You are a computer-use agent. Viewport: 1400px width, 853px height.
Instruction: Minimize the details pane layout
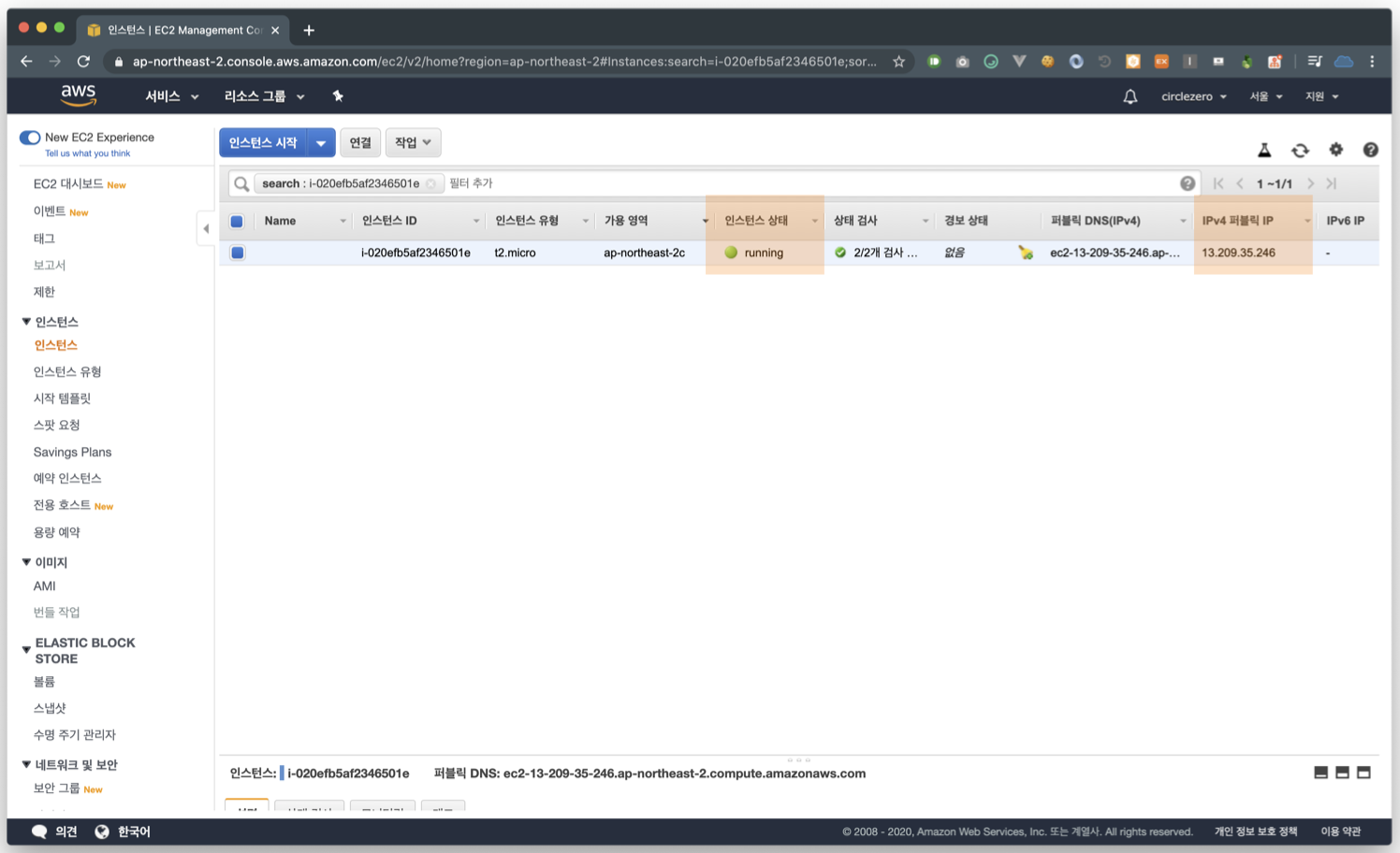click(1320, 773)
